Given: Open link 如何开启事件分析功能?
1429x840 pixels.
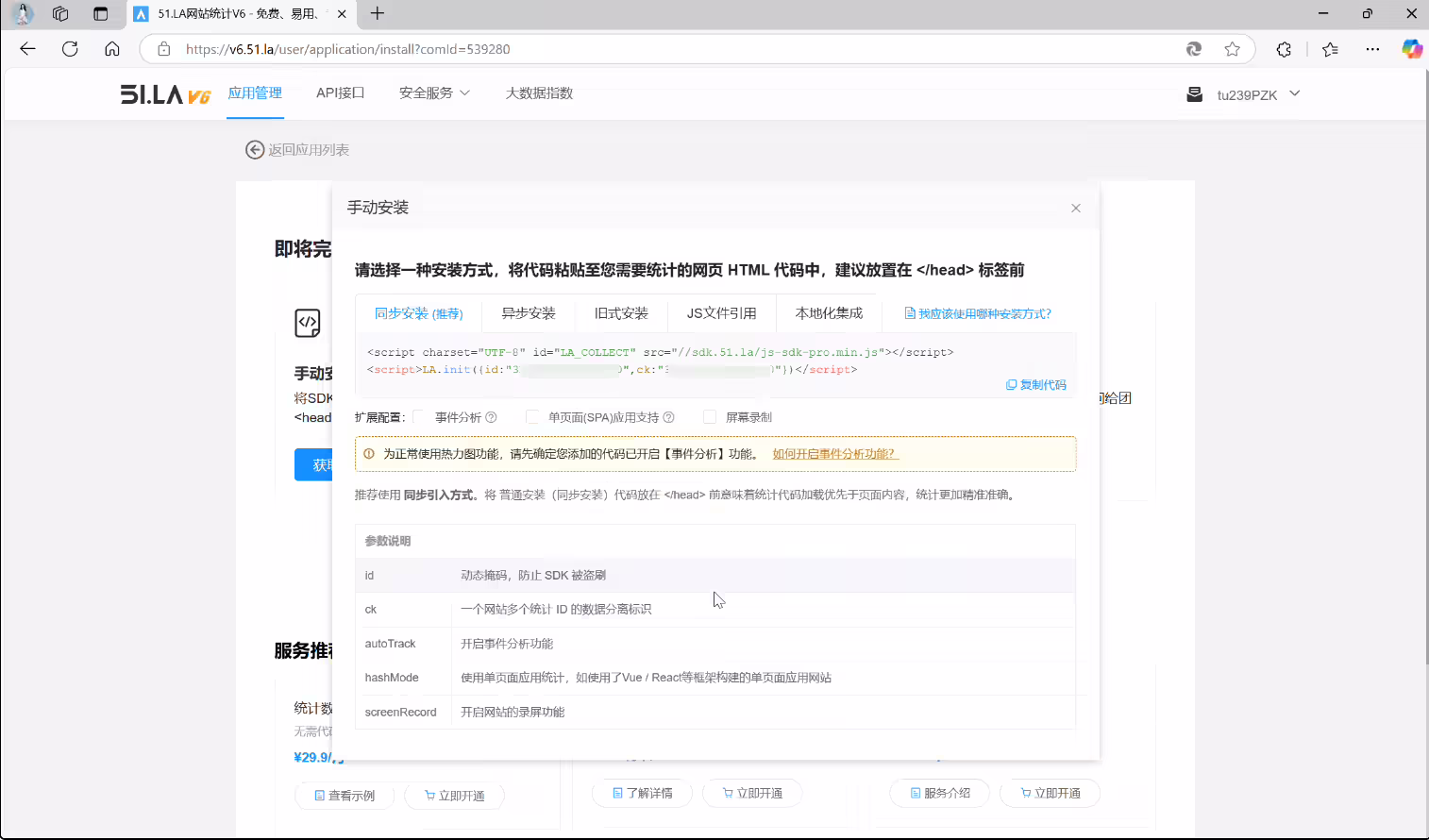Looking at the screenshot, I should [x=835, y=454].
